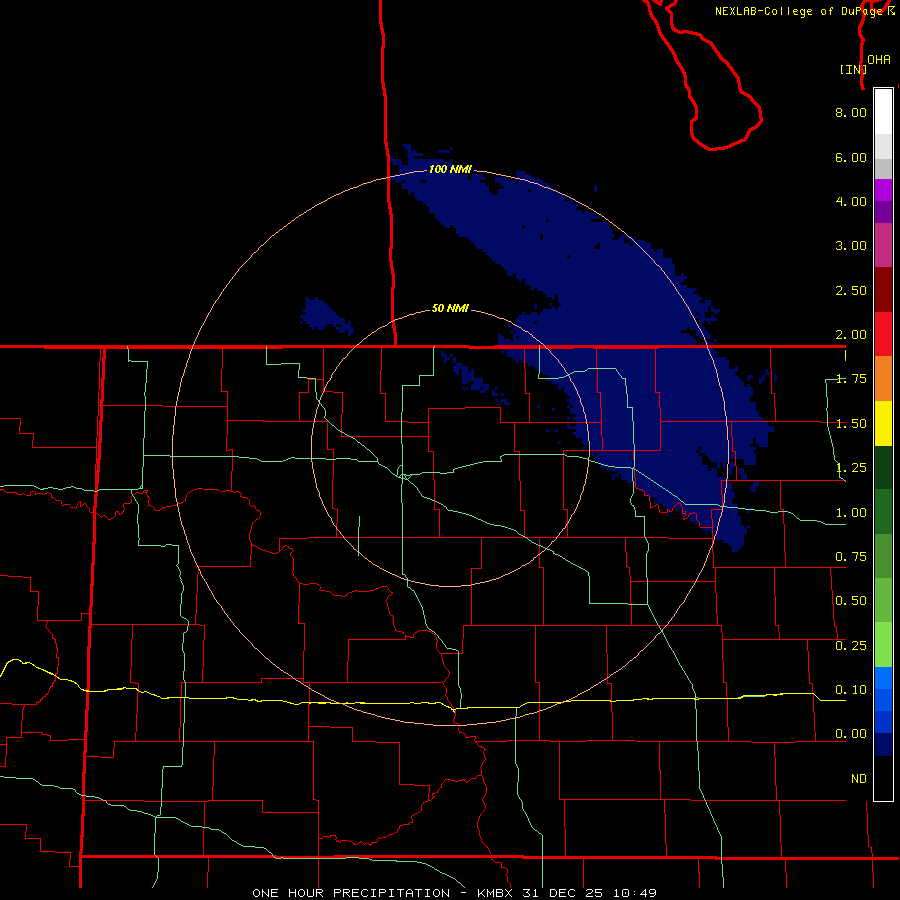This screenshot has height=900, width=900.
Task: Click the 31 DEC 25 date text
Action: (x=565, y=893)
